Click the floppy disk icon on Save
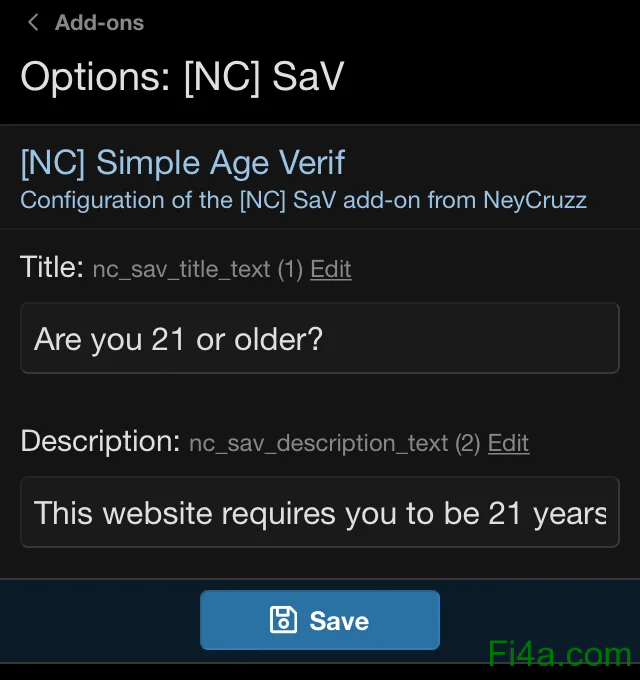Screen dimensions: 640x680 click(x=284, y=620)
